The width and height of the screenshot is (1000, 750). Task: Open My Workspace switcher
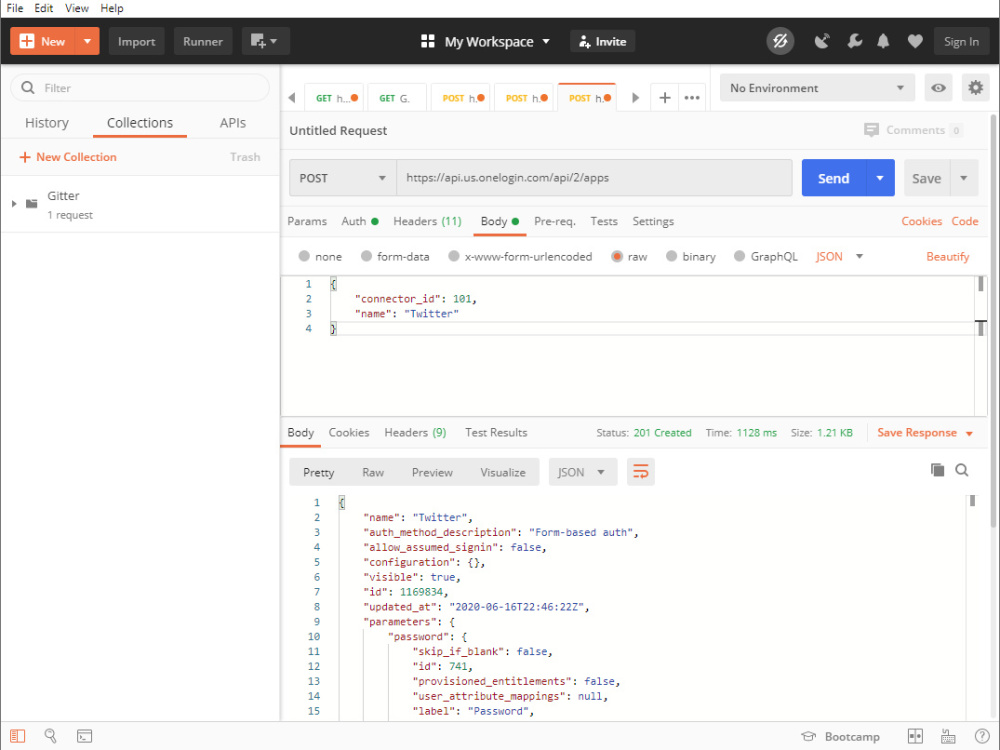[485, 41]
